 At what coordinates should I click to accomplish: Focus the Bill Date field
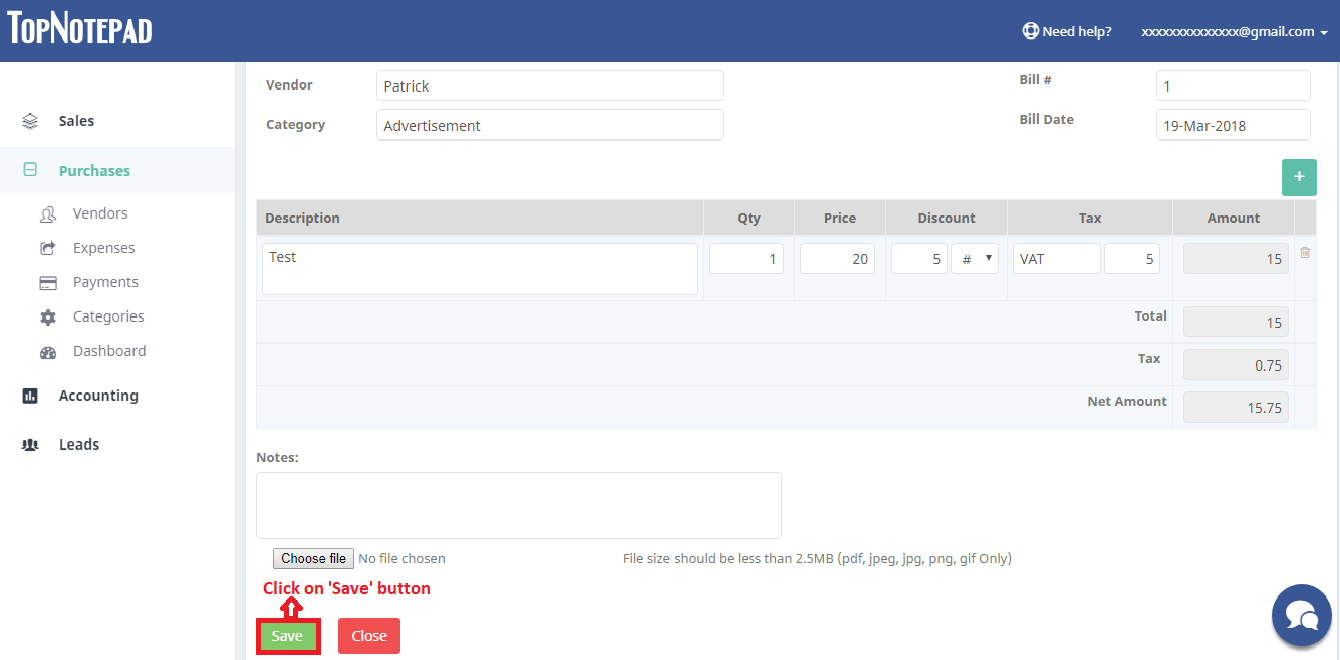(x=1233, y=125)
